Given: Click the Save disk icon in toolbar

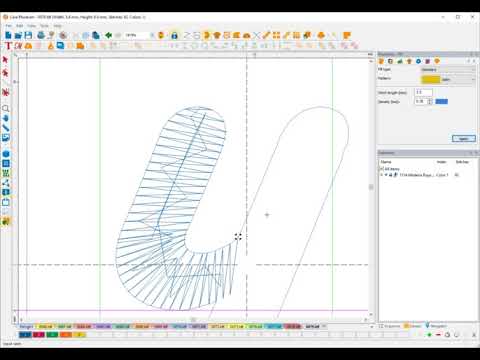Looking at the screenshot, I should click(28, 35).
